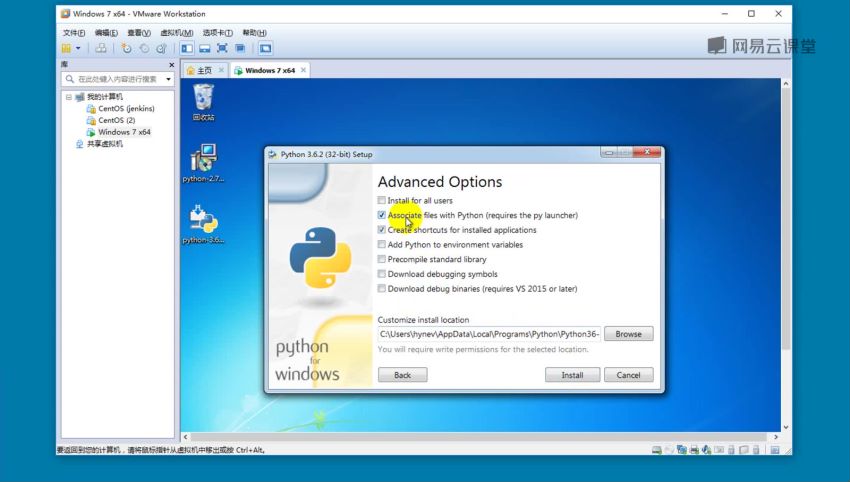Click the sound card status bar icon

tap(706, 450)
